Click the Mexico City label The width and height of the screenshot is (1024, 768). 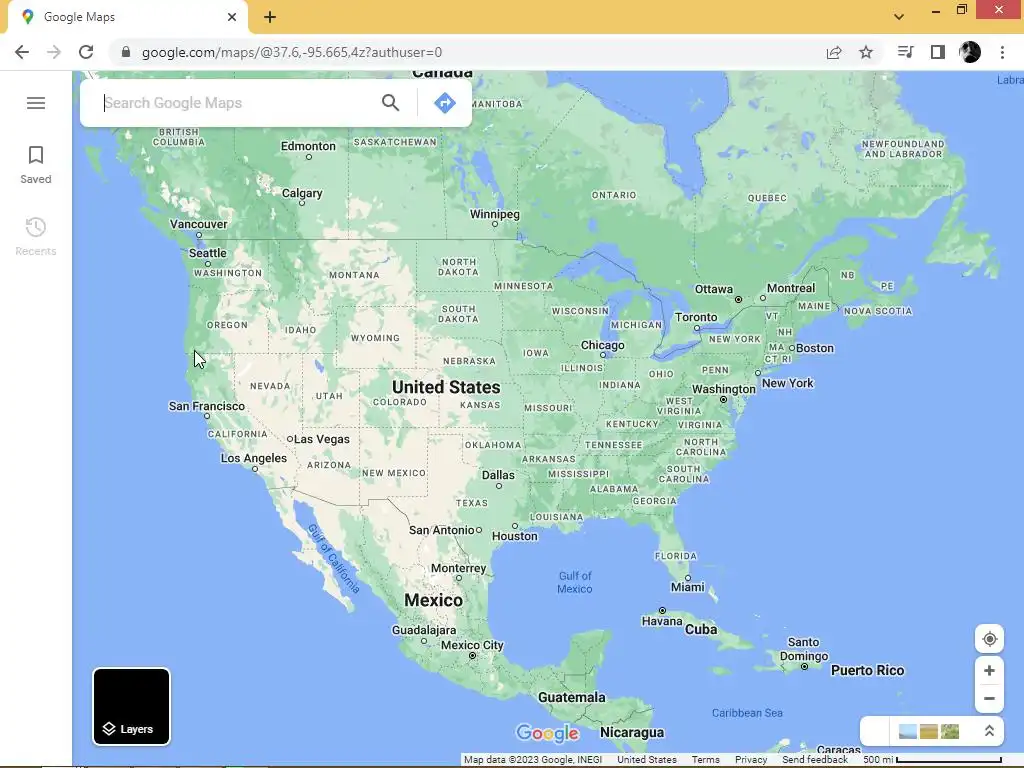point(472,645)
